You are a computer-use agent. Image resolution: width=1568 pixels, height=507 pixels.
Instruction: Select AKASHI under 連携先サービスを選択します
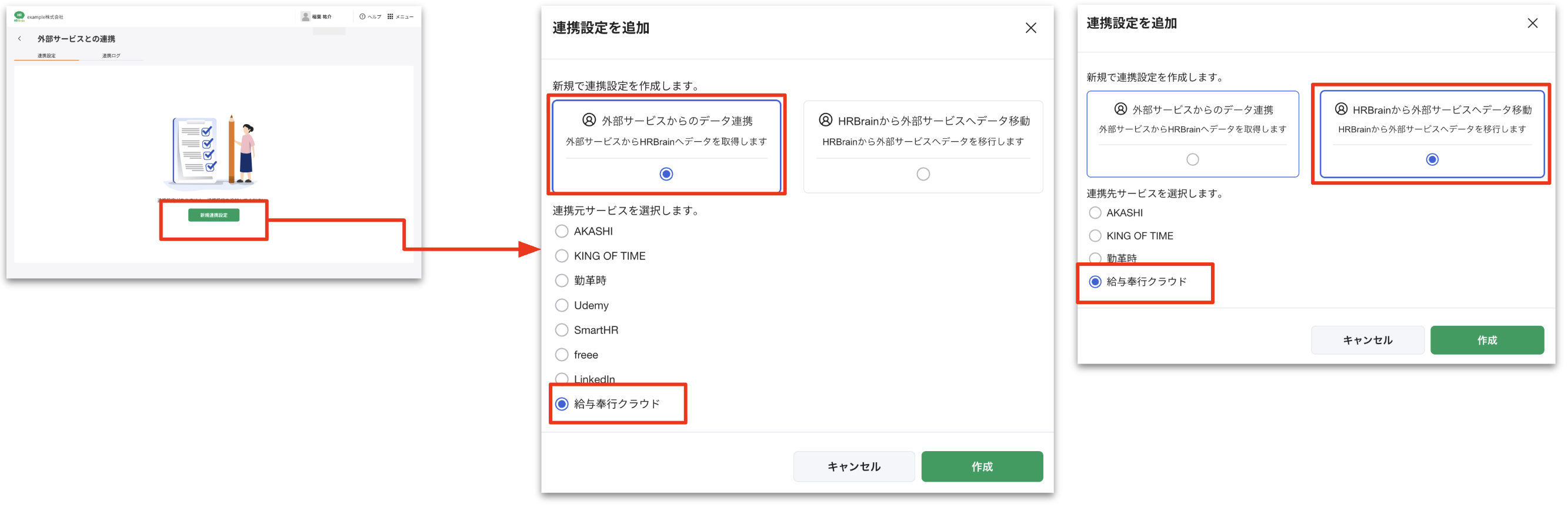coord(1095,212)
